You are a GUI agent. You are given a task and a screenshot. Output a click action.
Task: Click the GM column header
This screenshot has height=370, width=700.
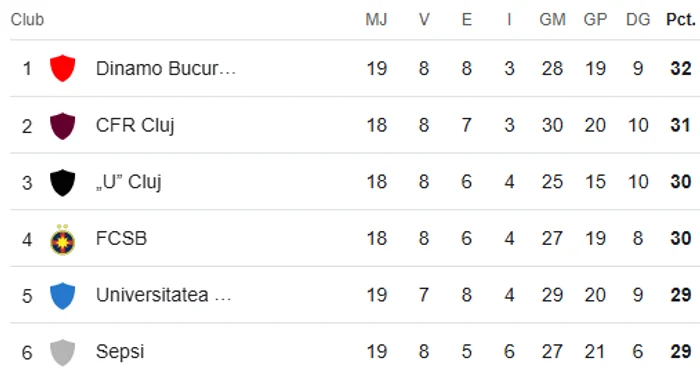(552, 19)
